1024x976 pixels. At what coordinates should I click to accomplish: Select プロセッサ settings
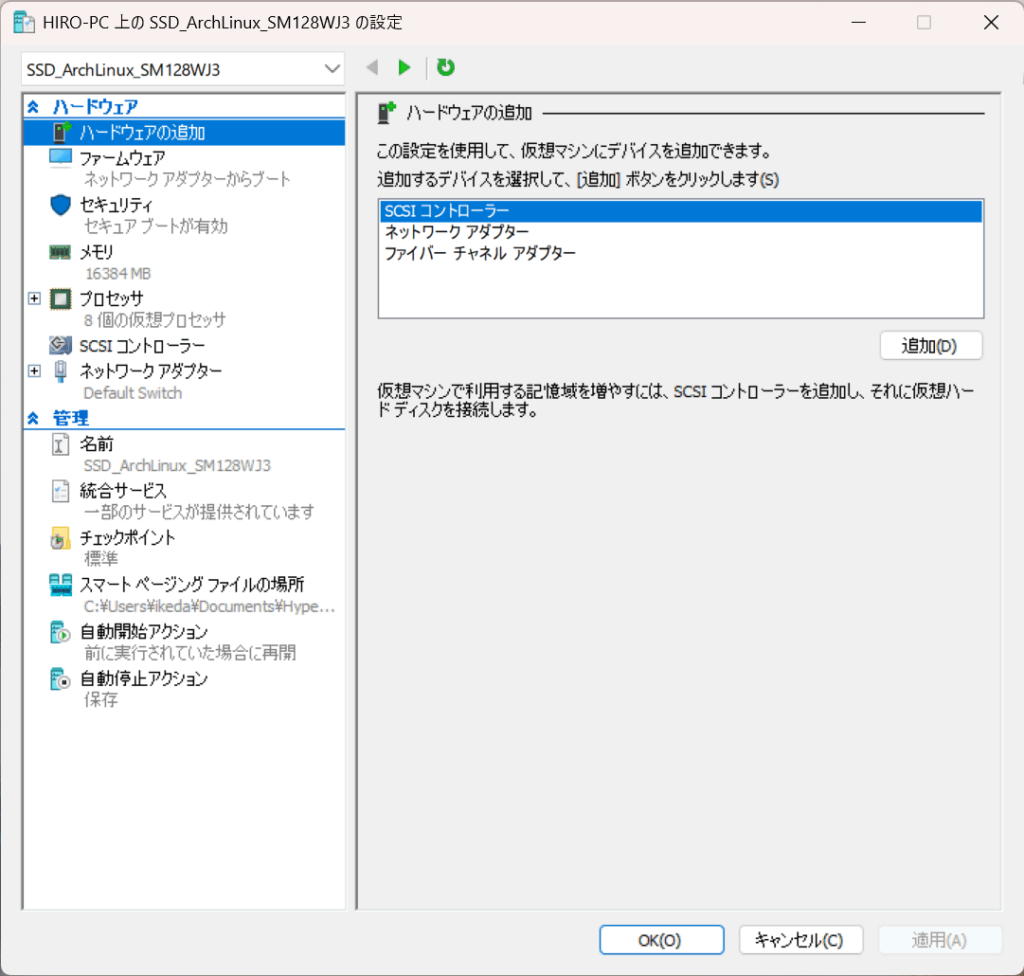111,299
